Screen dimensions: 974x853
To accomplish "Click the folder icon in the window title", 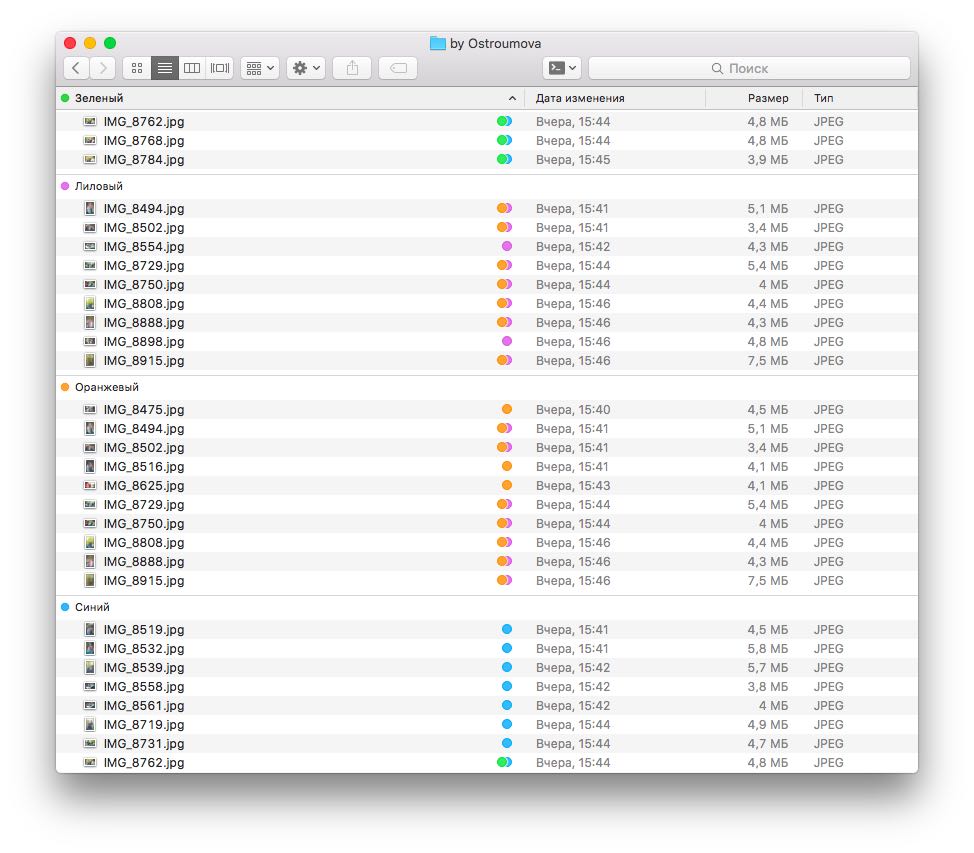I will [438, 43].
